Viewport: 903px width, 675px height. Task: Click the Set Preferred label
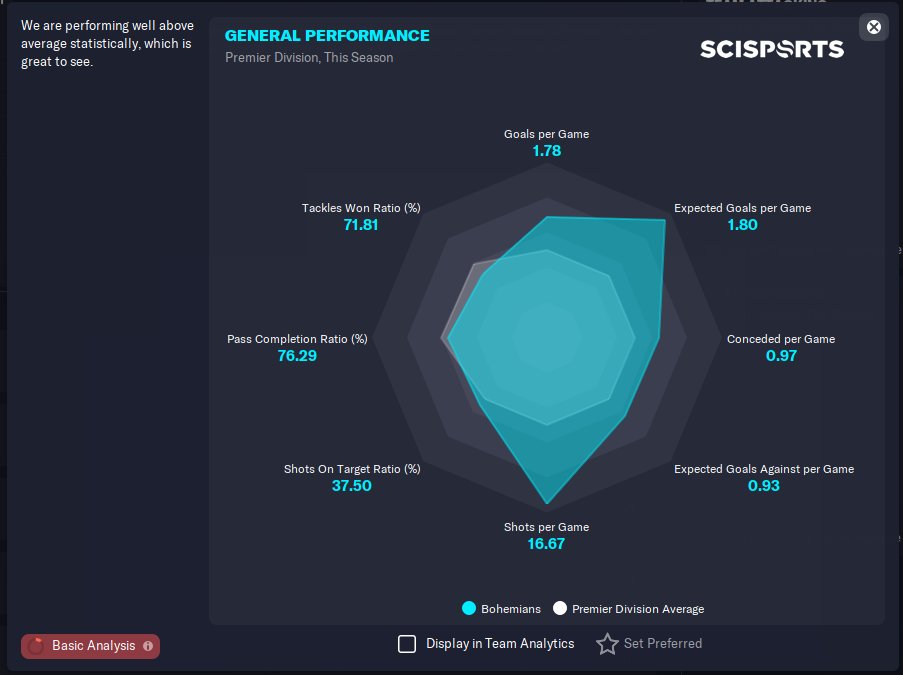click(x=663, y=643)
